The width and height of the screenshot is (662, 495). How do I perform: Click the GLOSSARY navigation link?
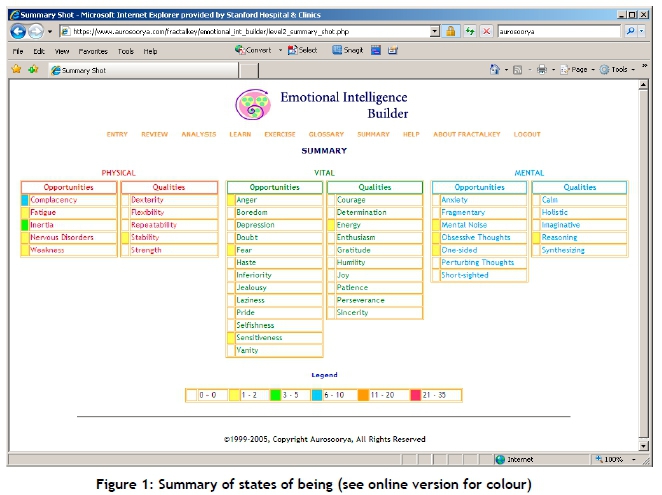326,134
